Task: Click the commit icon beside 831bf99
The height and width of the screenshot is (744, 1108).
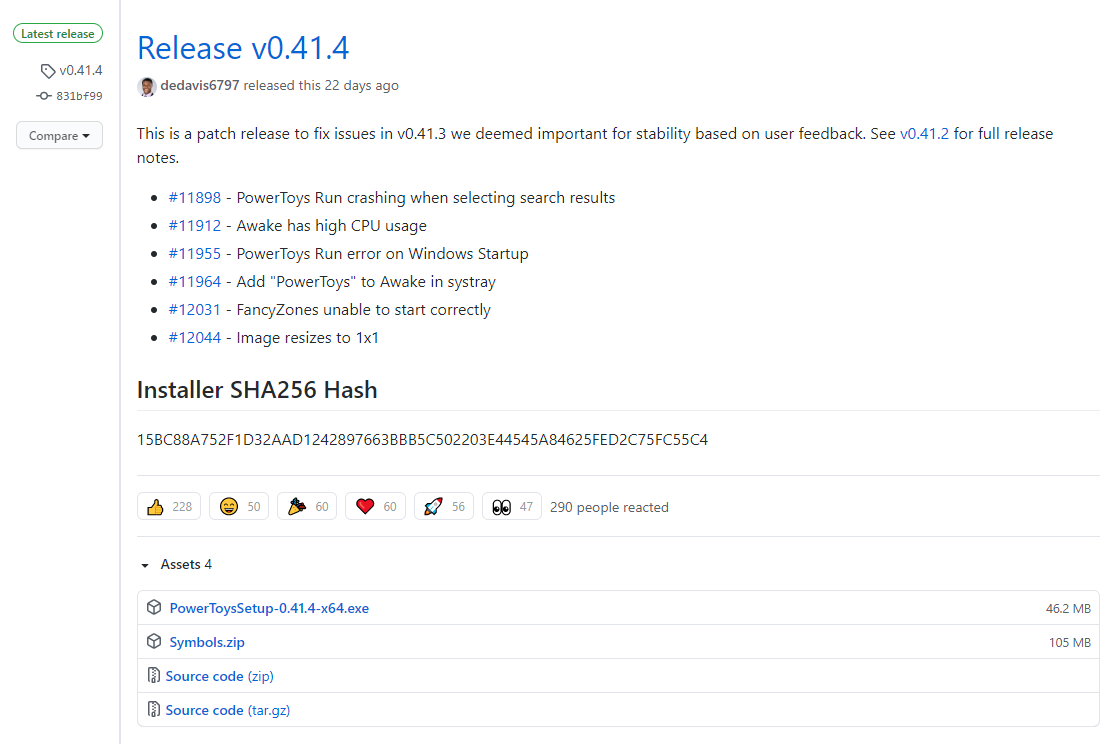Action: (x=44, y=96)
